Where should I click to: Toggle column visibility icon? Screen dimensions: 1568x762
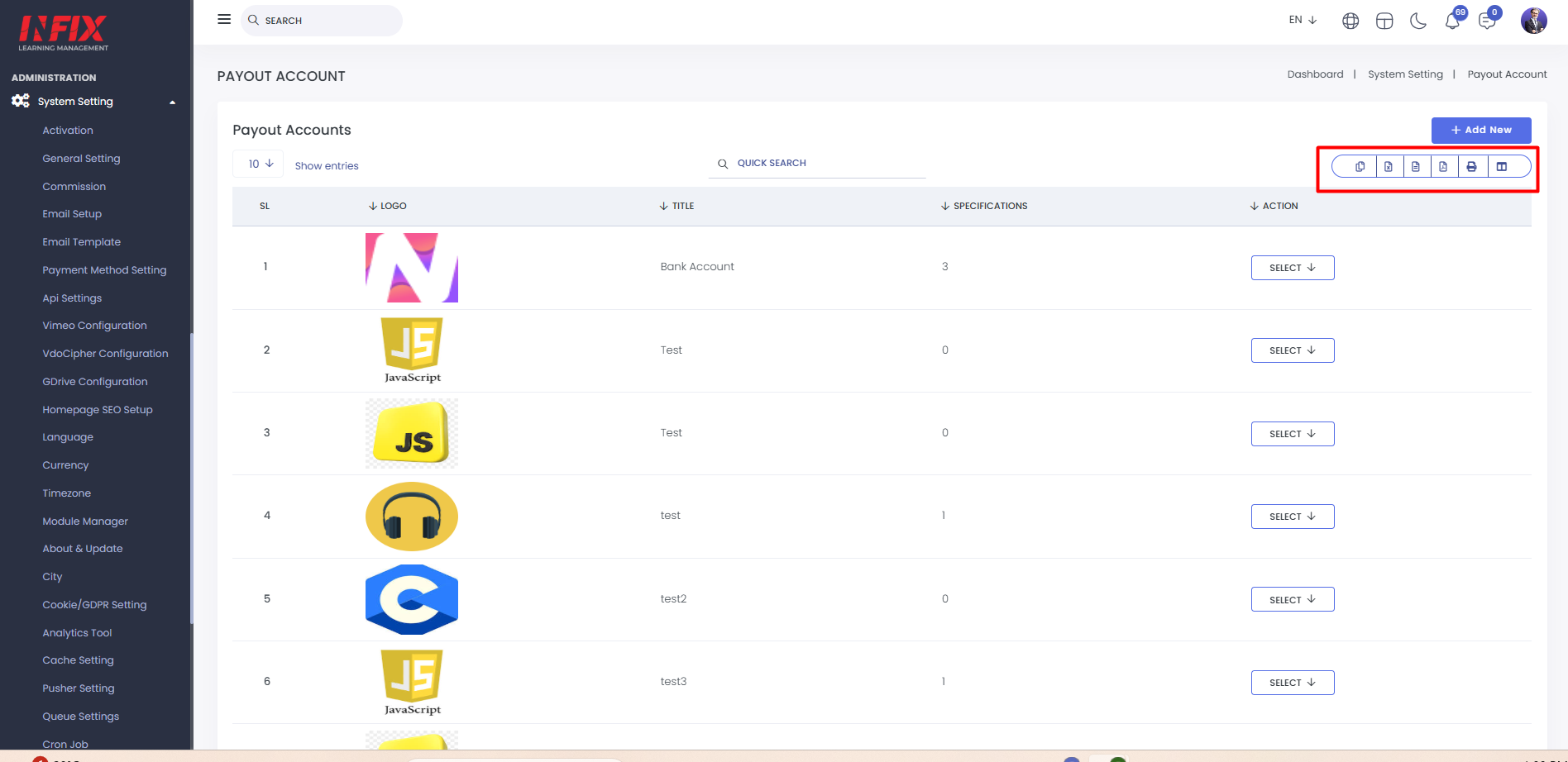coord(1502,167)
